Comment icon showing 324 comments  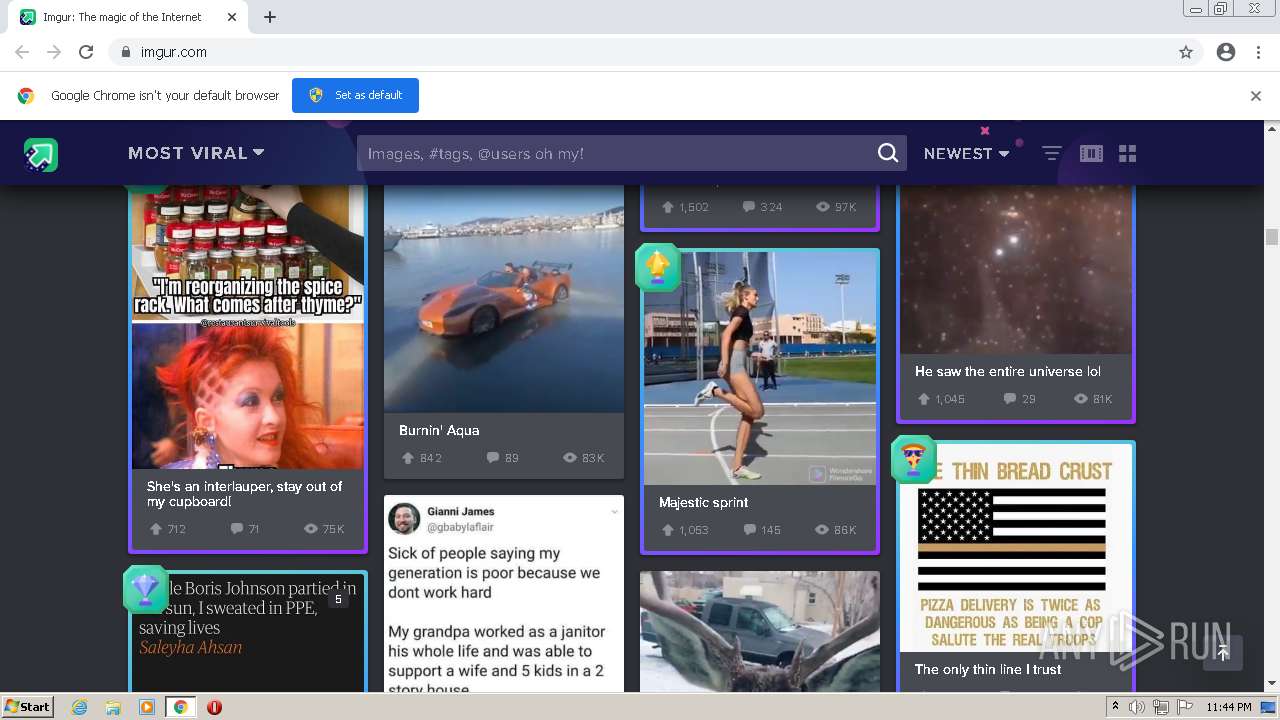pyautogui.click(x=748, y=207)
